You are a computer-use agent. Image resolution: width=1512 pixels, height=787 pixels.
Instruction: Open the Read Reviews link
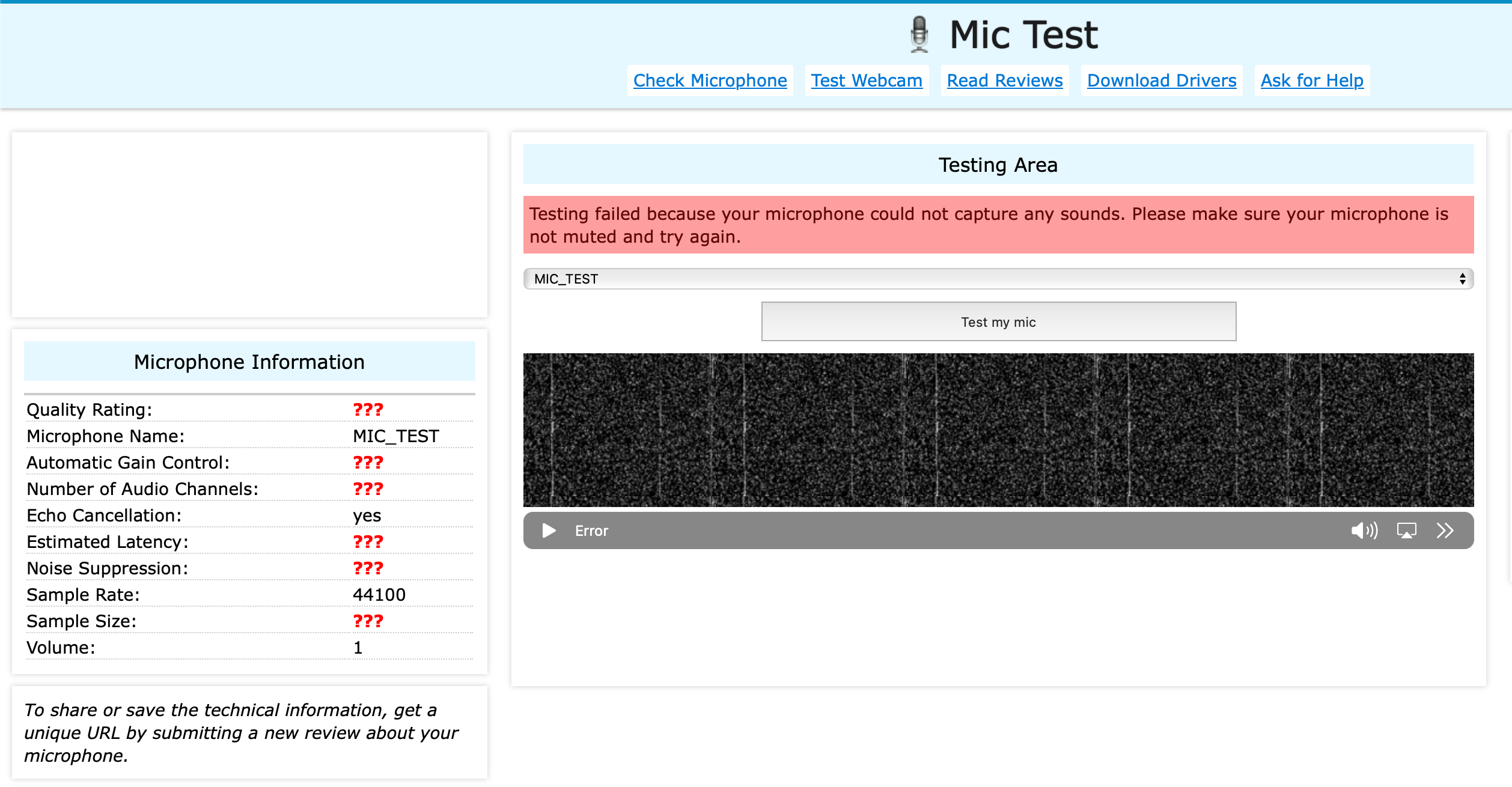coord(1004,81)
